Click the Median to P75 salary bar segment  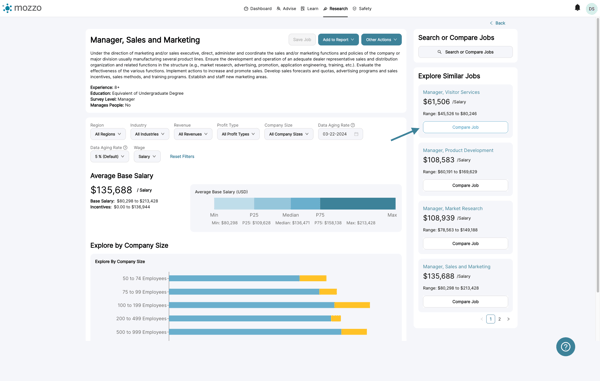[x=305, y=204]
